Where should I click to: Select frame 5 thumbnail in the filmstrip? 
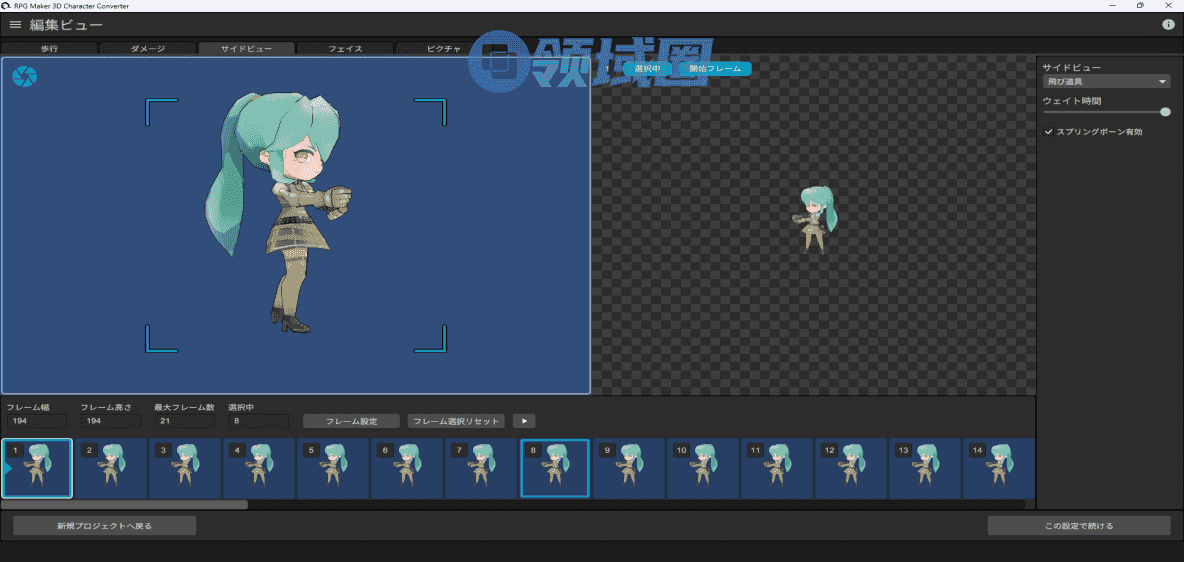pos(333,468)
